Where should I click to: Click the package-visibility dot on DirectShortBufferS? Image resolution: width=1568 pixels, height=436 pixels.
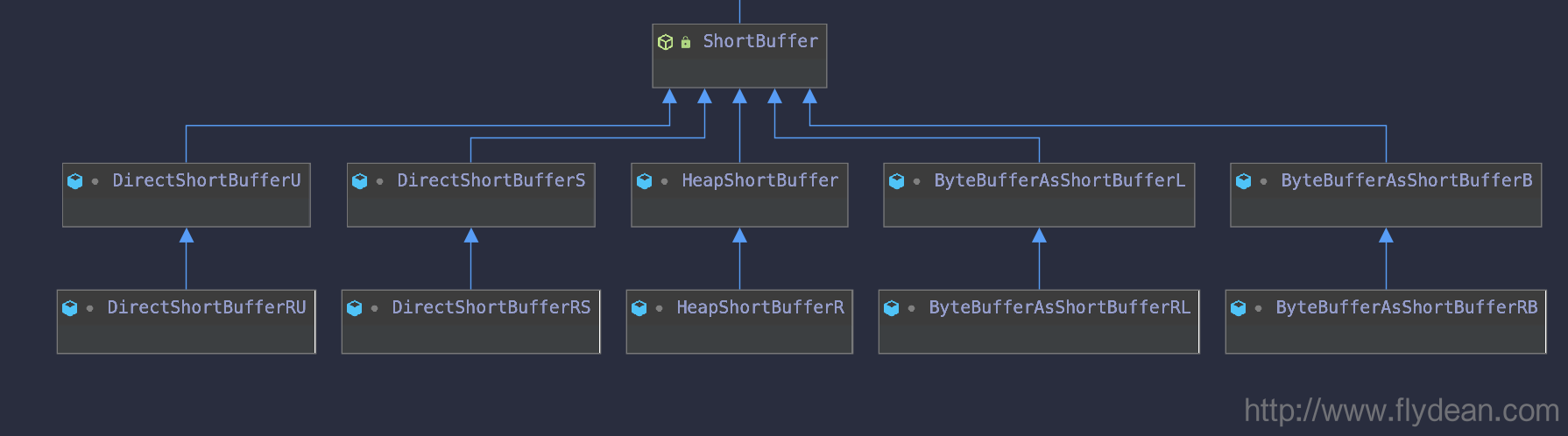coord(380,182)
